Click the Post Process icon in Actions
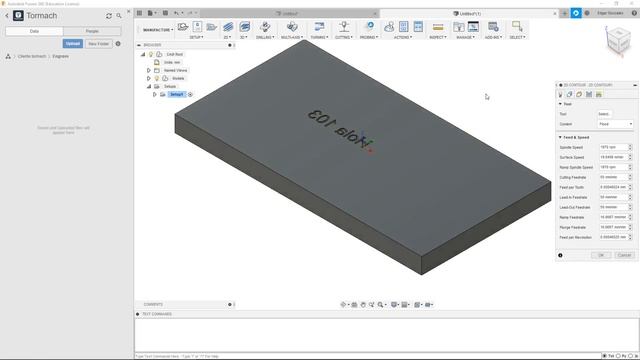The width and height of the screenshot is (640, 360). [x=404, y=27]
